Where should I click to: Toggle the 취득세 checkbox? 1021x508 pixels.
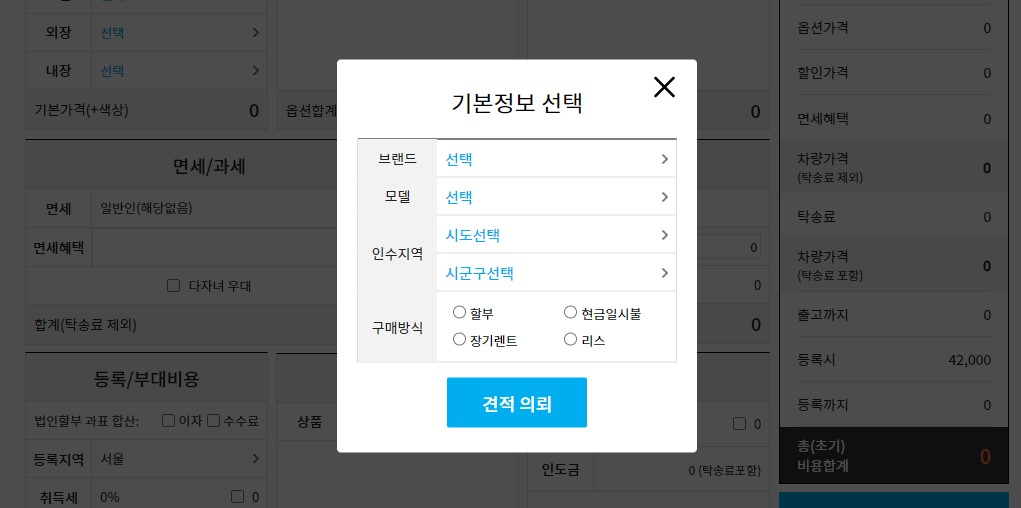[238, 497]
